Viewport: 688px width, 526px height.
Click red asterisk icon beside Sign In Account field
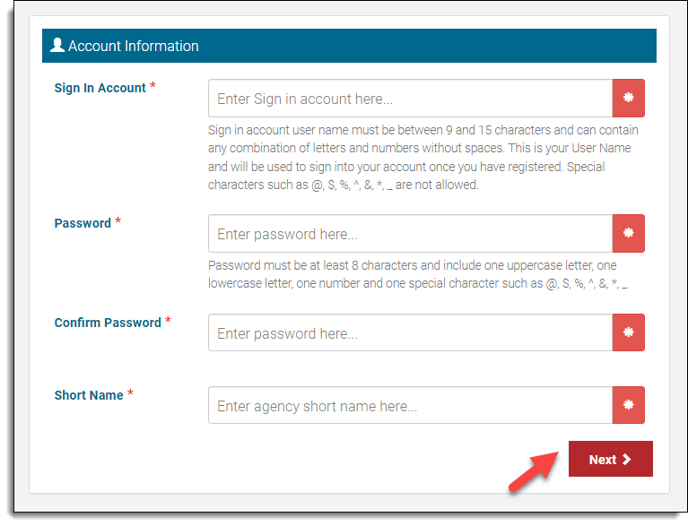629,99
